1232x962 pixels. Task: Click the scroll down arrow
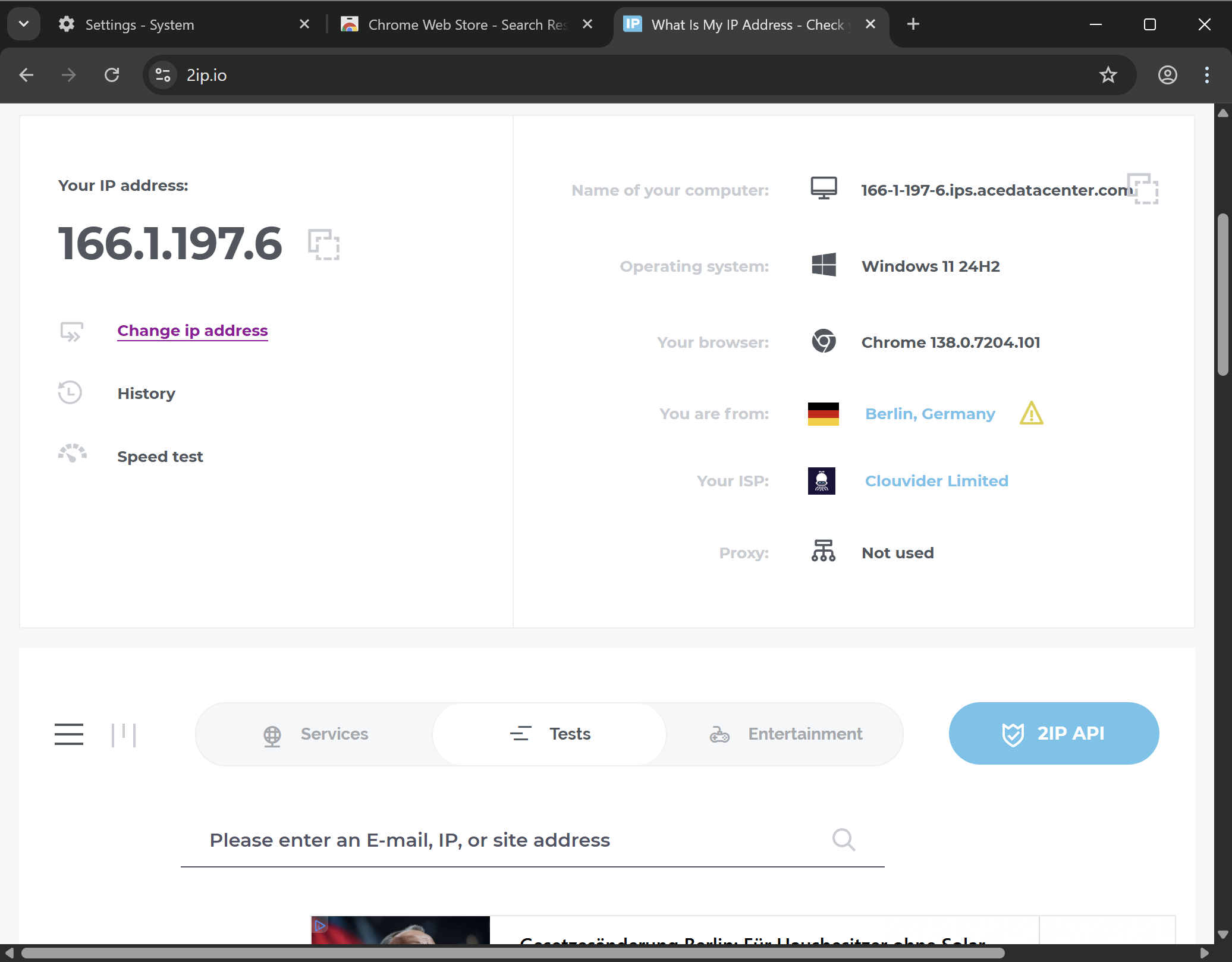1222,934
